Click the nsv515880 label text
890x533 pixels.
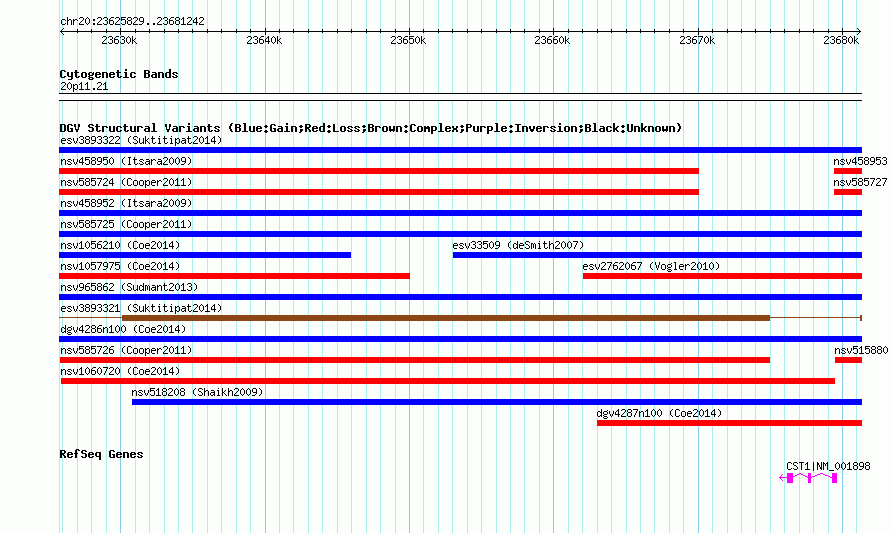[861, 350]
